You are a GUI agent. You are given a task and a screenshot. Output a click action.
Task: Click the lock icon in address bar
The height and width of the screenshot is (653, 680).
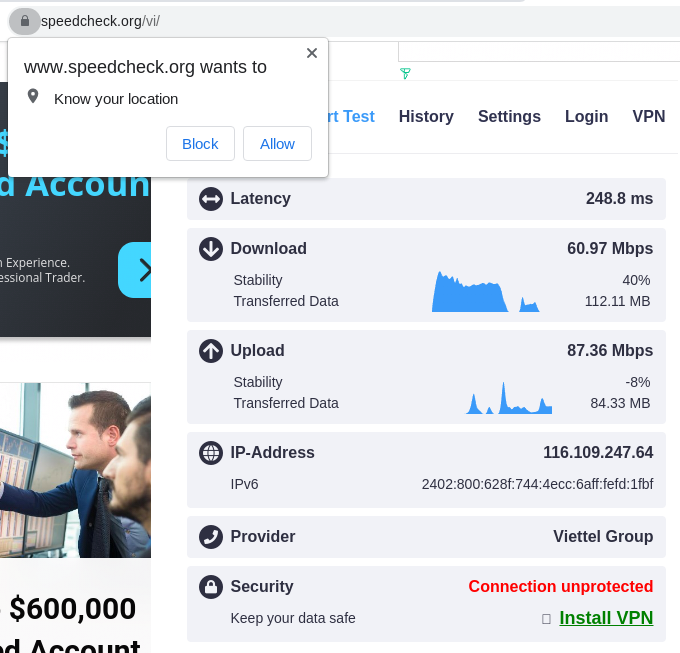(25, 21)
